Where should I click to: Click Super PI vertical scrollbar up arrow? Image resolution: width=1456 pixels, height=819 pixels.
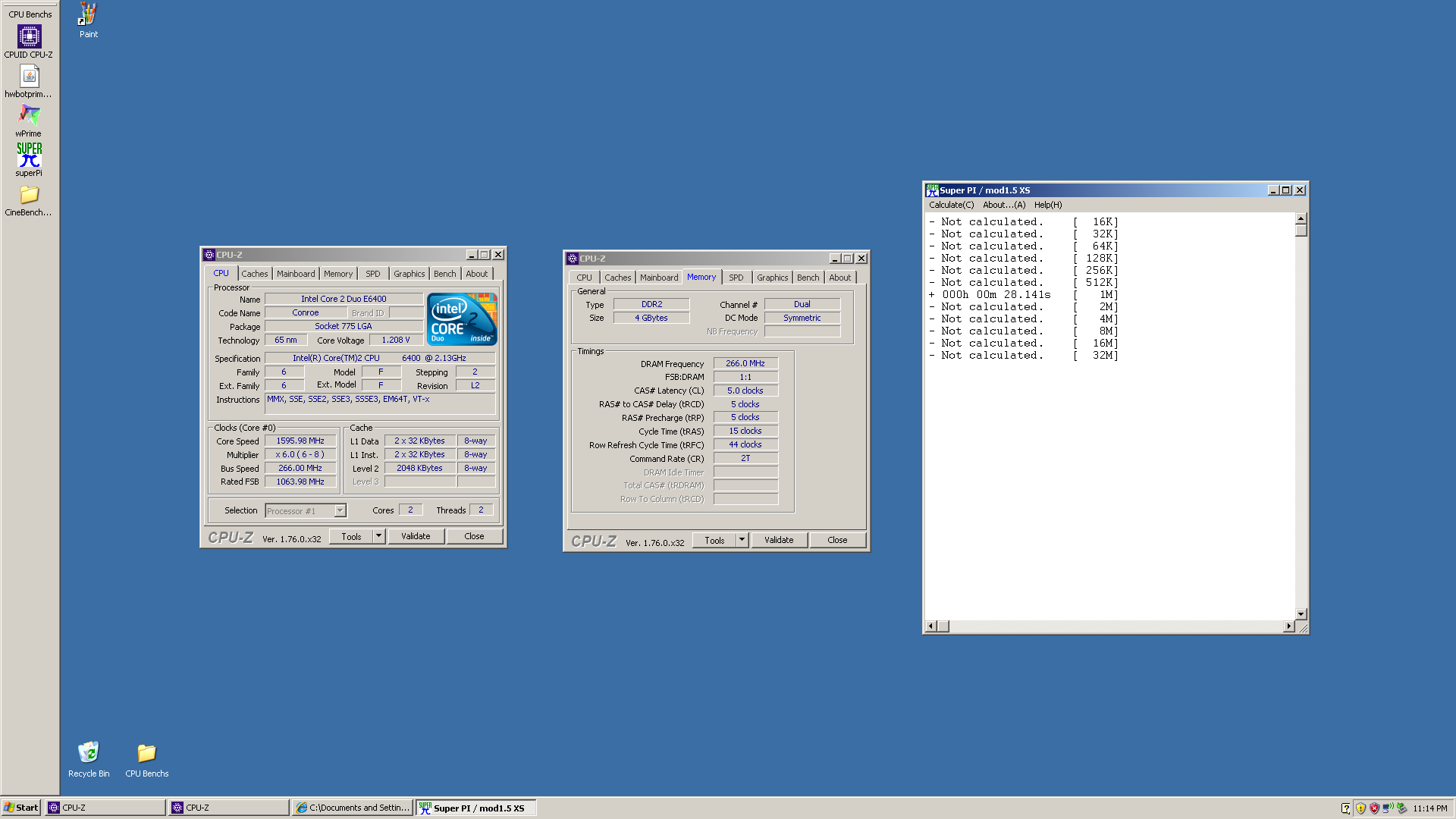point(1301,218)
